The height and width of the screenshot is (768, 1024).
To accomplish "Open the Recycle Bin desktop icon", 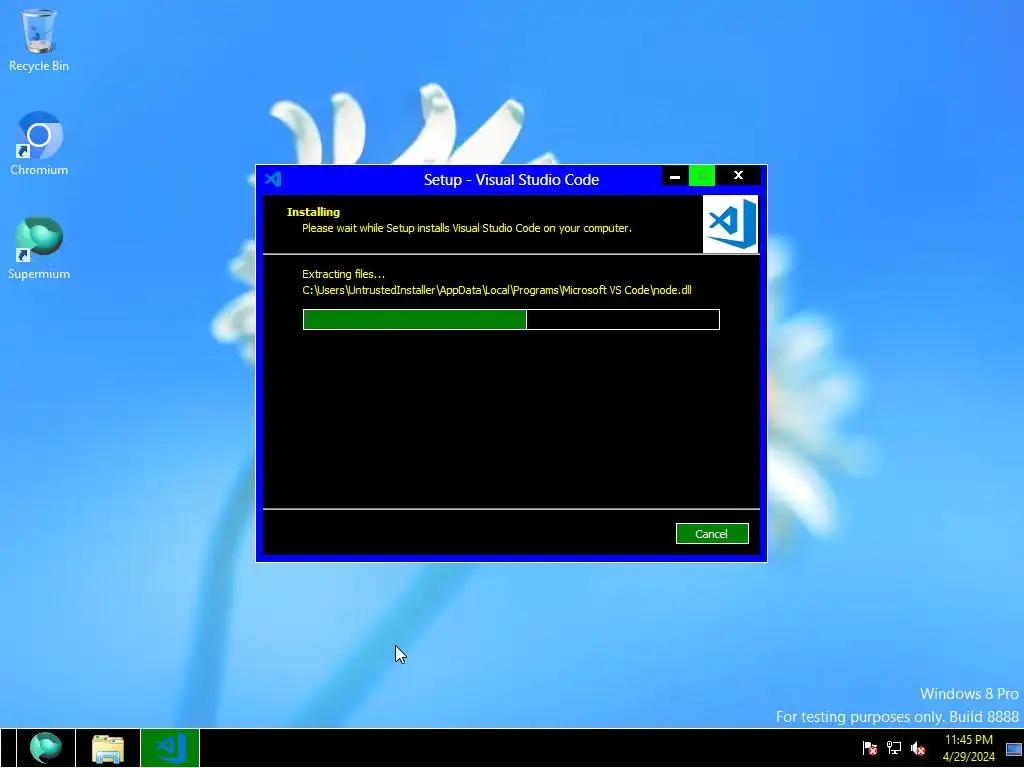I will [39, 40].
